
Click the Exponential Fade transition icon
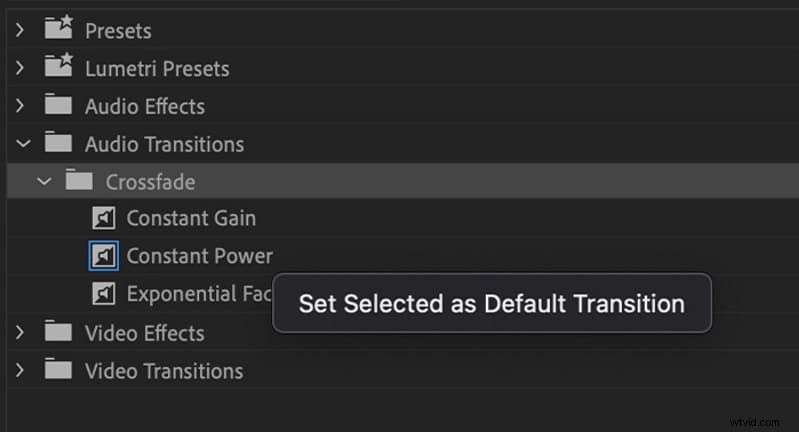click(103, 294)
